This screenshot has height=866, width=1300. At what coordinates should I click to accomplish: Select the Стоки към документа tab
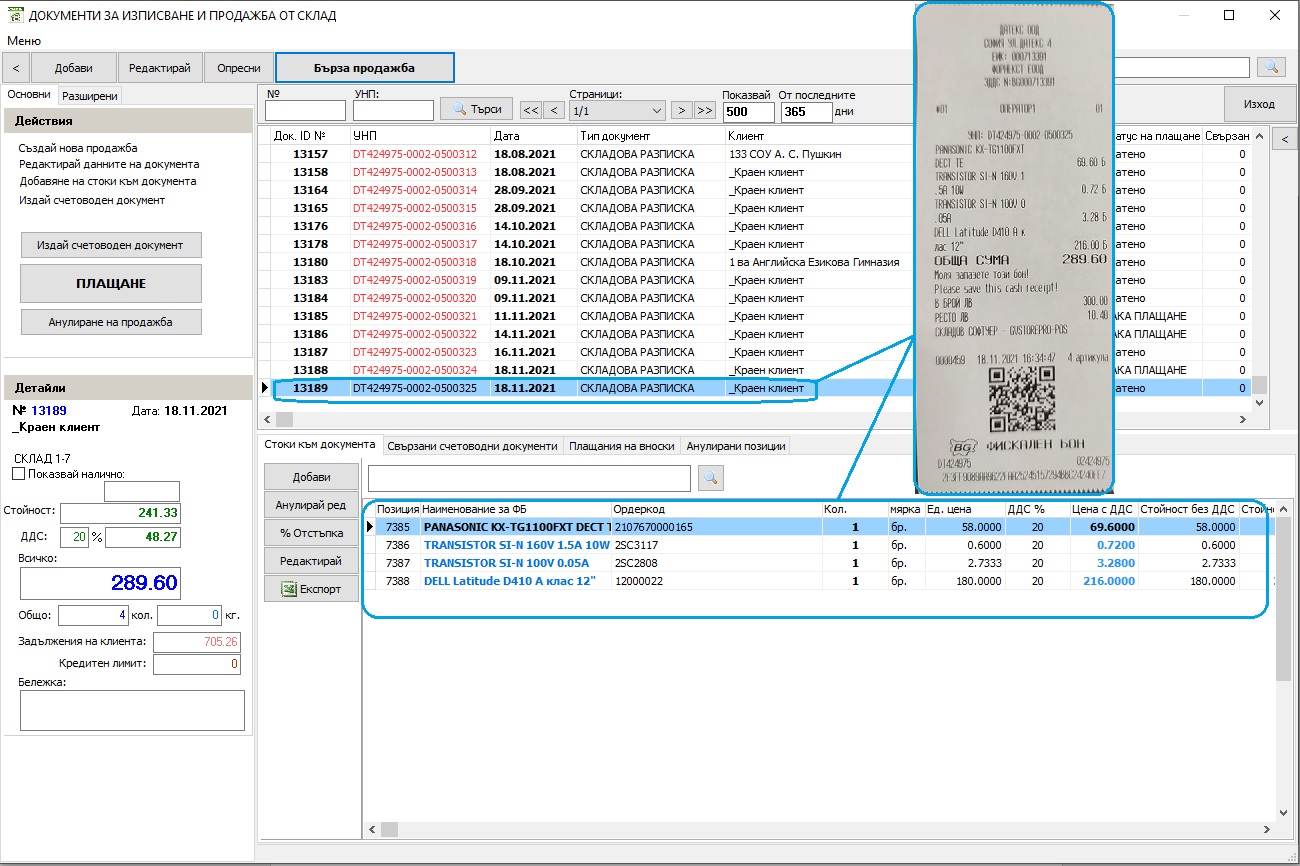[319, 445]
